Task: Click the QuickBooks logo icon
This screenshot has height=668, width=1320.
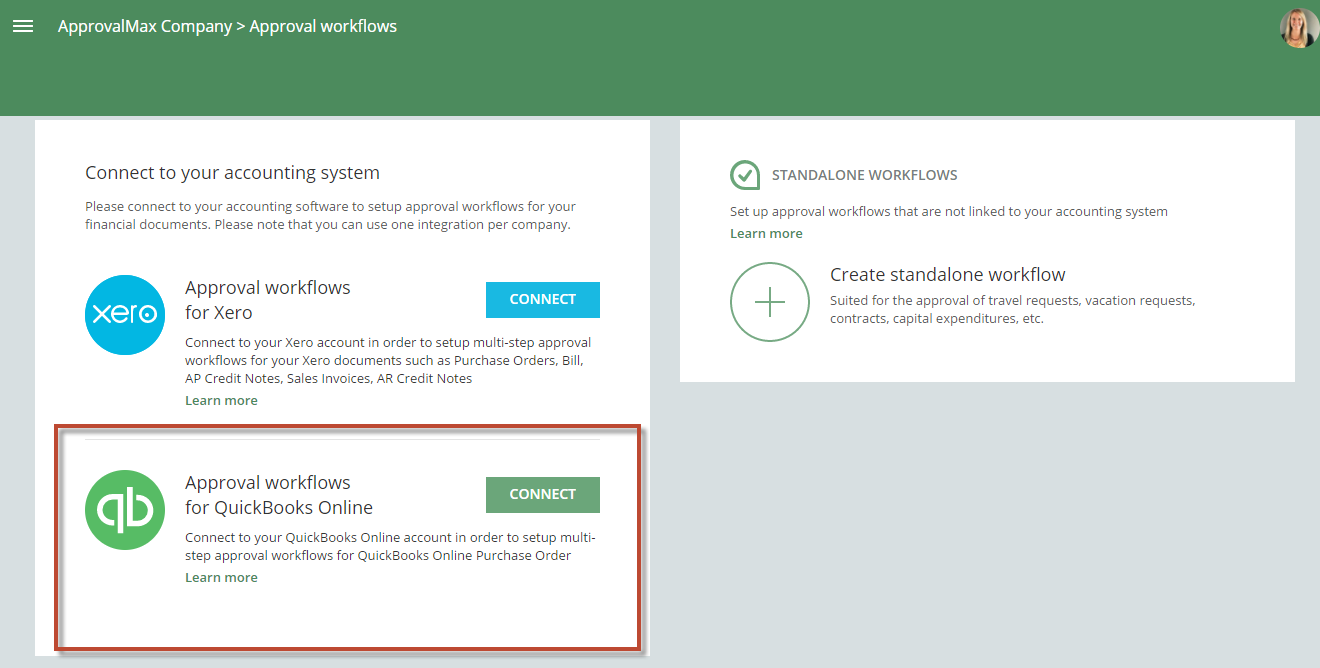Action: (125, 510)
